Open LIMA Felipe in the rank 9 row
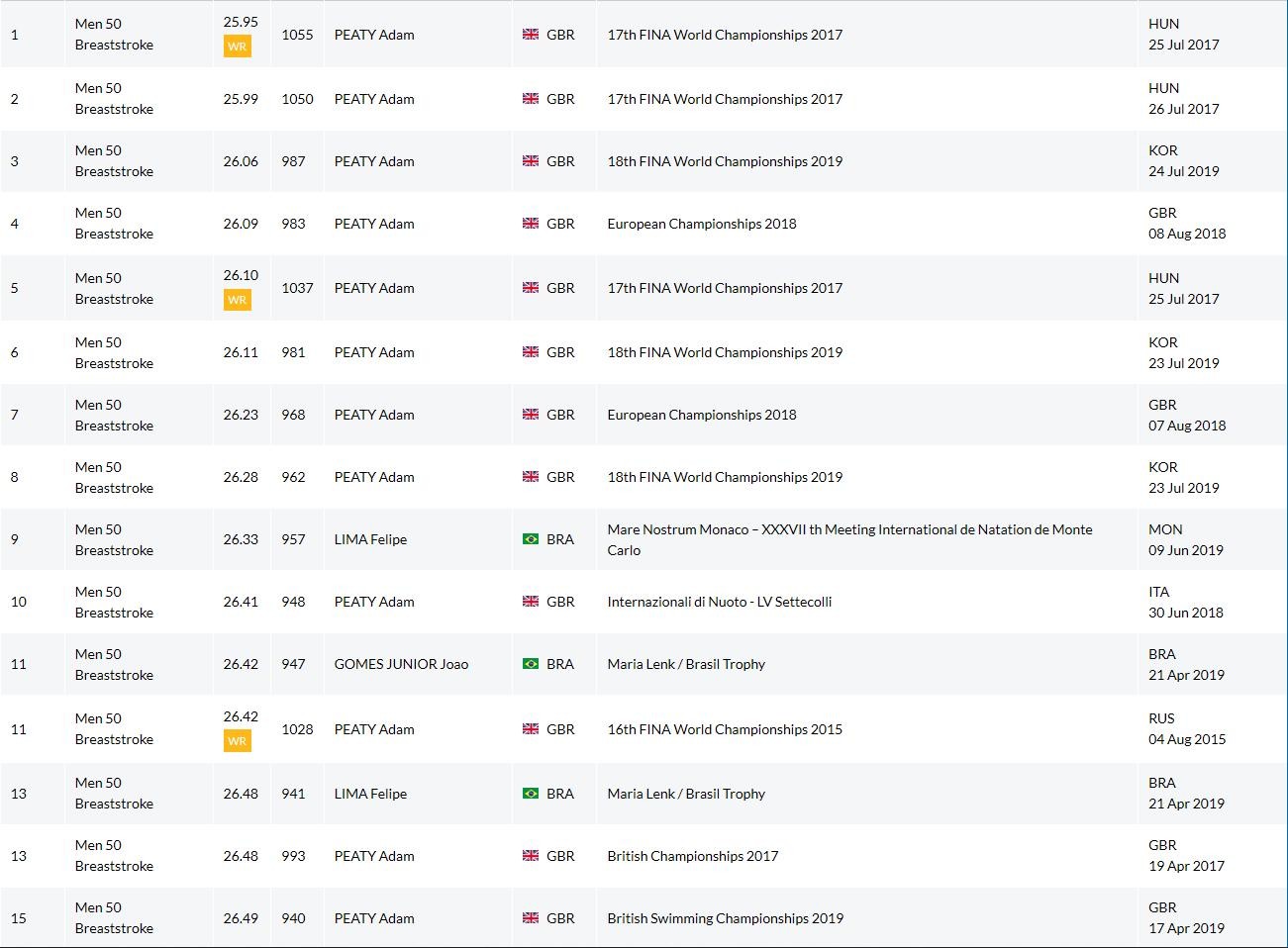This screenshot has width=1288, height=948. click(370, 539)
